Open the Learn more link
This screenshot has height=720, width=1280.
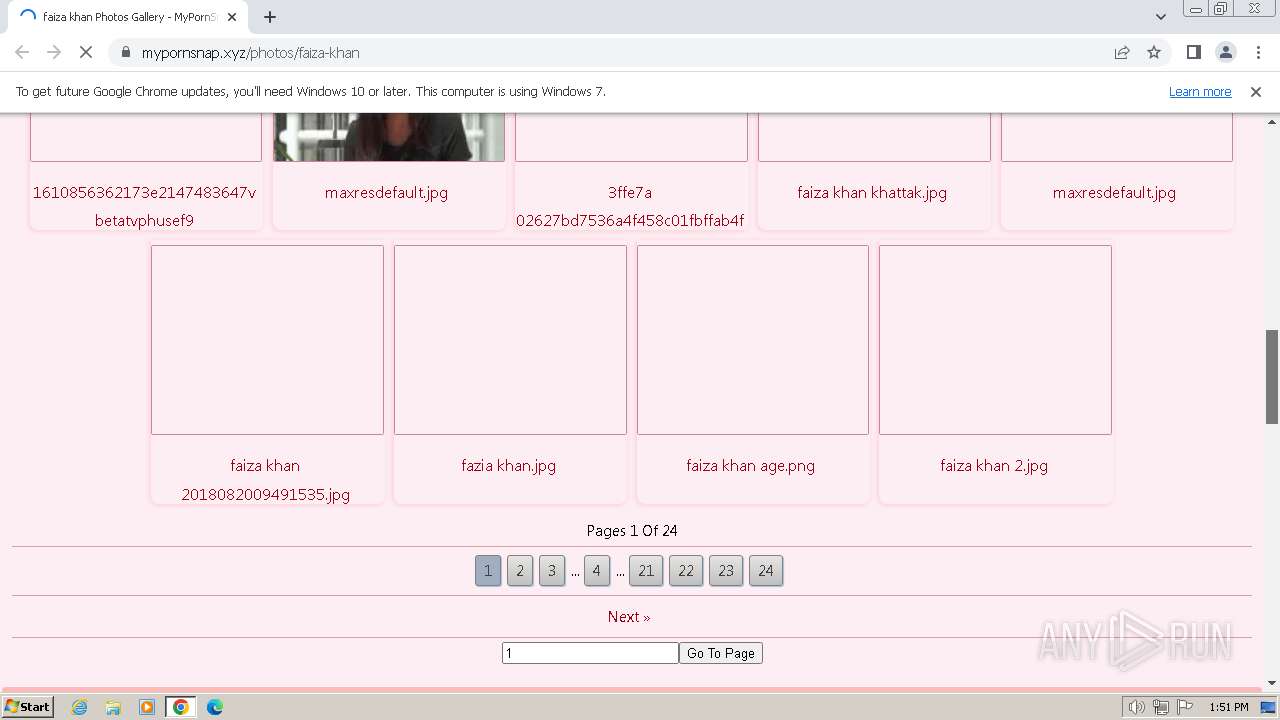tap(1200, 91)
